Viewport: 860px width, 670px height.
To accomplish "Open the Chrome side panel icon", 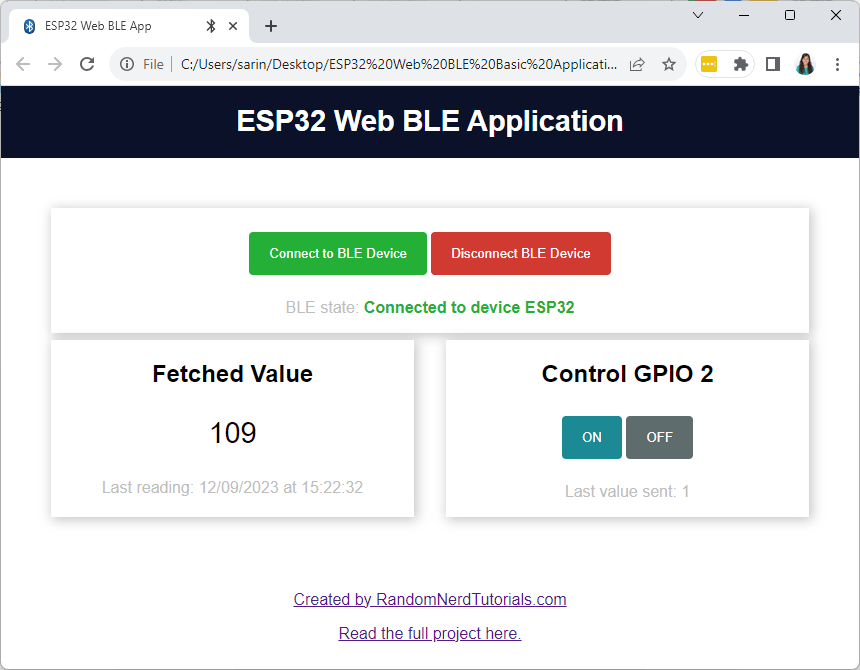I will pos(772,64).
